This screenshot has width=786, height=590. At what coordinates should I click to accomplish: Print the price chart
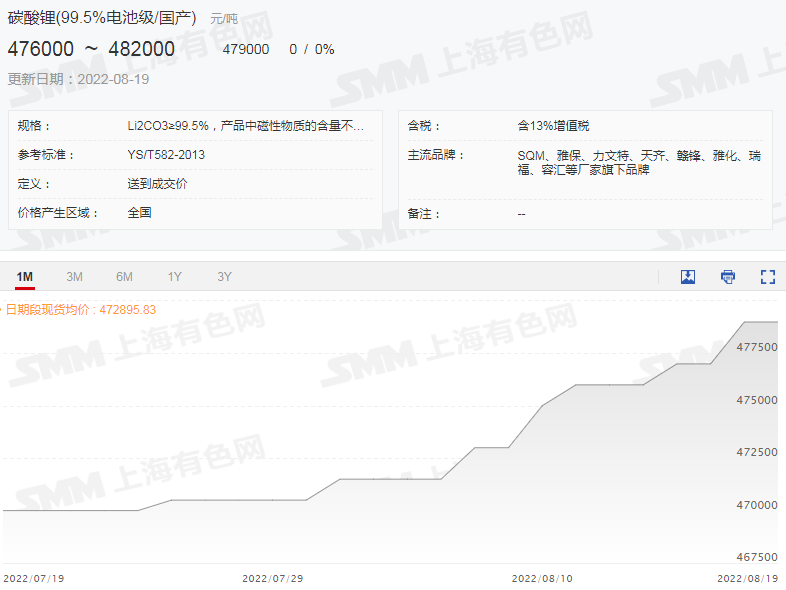click(728, 277)
